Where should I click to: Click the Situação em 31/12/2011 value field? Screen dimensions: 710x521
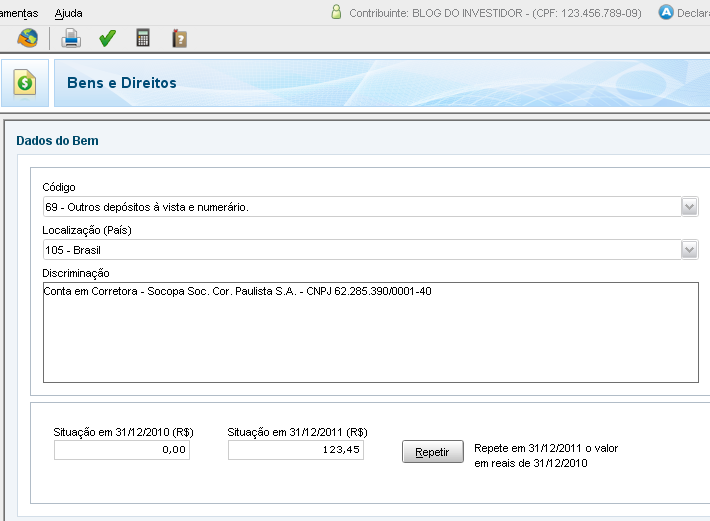tap(296, 450)
